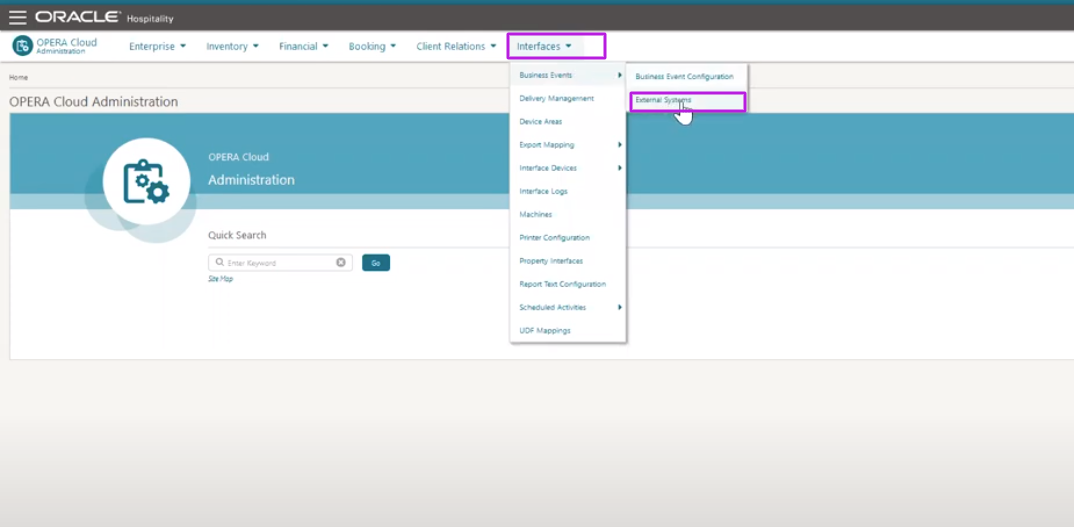Open the Site Map link
The width and height of the screenshot is (1074, 527).
[221, 279]
